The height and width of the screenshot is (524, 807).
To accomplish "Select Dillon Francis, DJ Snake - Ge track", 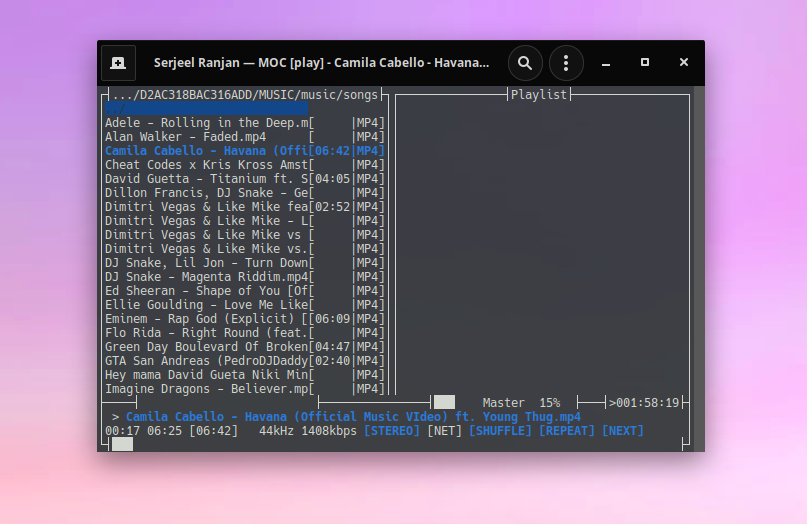I will (x=244, y=193).
